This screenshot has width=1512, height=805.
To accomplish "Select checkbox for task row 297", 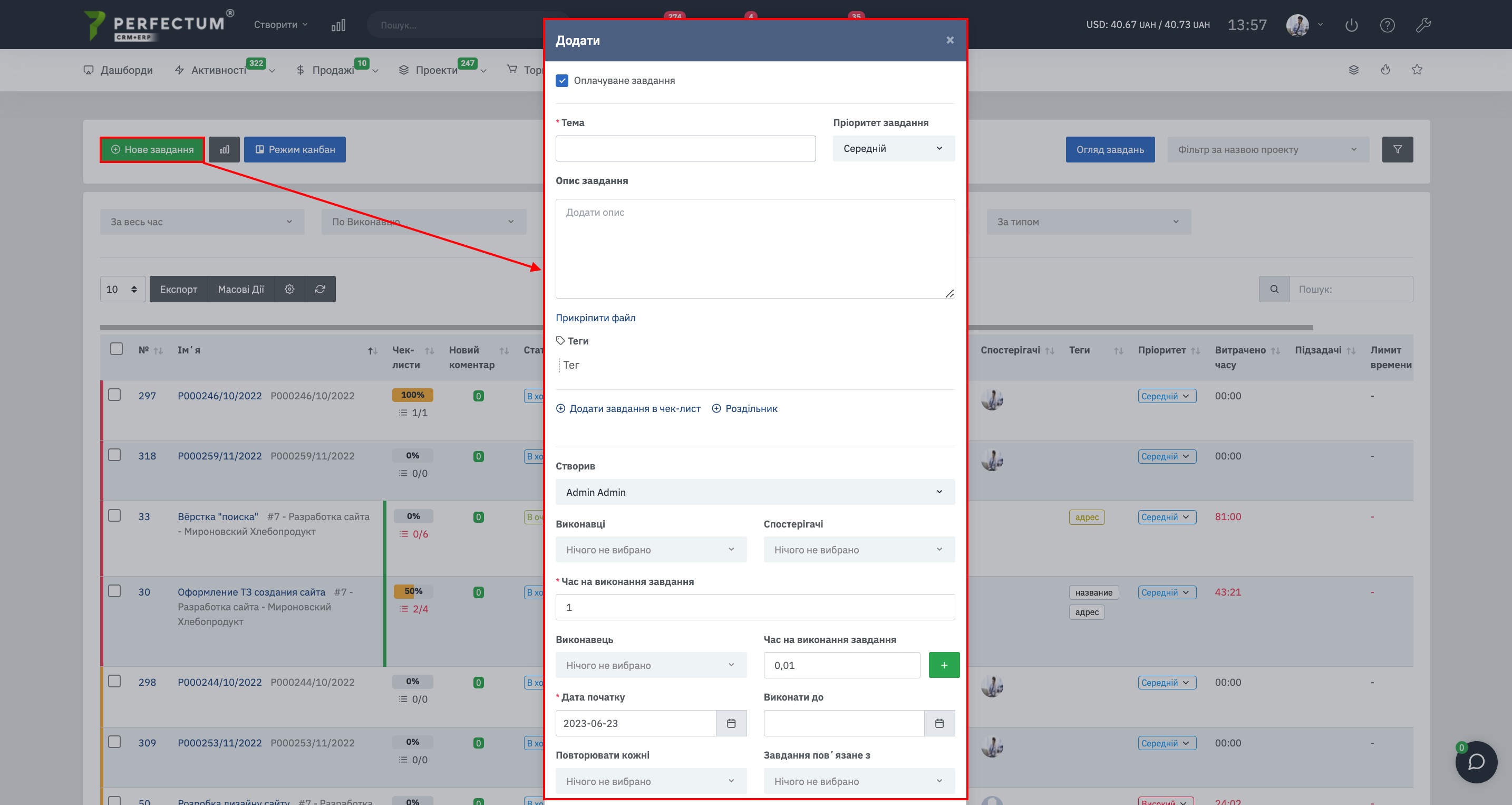I will pos(114,395).
